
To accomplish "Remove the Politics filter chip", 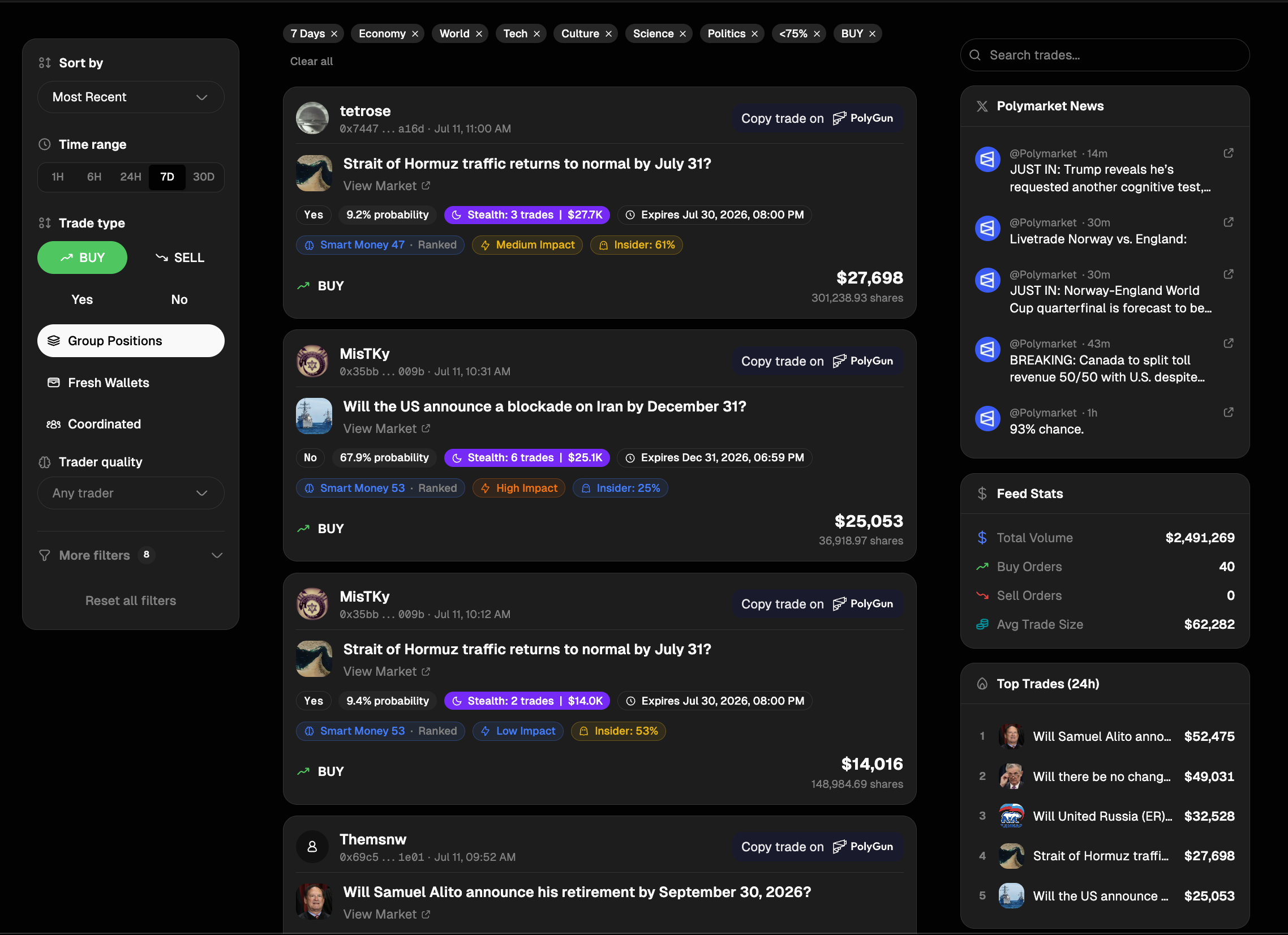I will 755,34.
